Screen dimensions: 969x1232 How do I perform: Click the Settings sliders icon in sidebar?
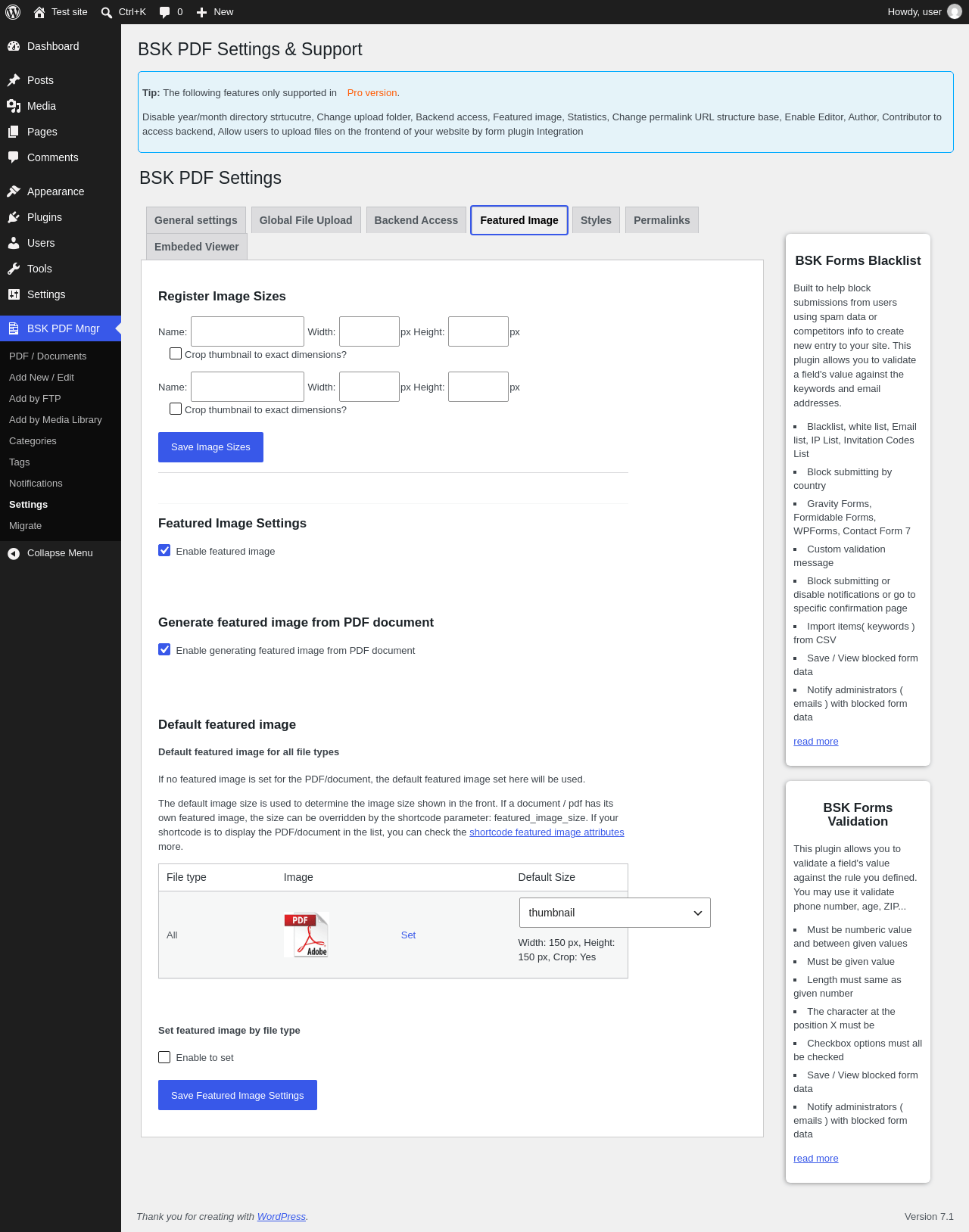(14, 294)
